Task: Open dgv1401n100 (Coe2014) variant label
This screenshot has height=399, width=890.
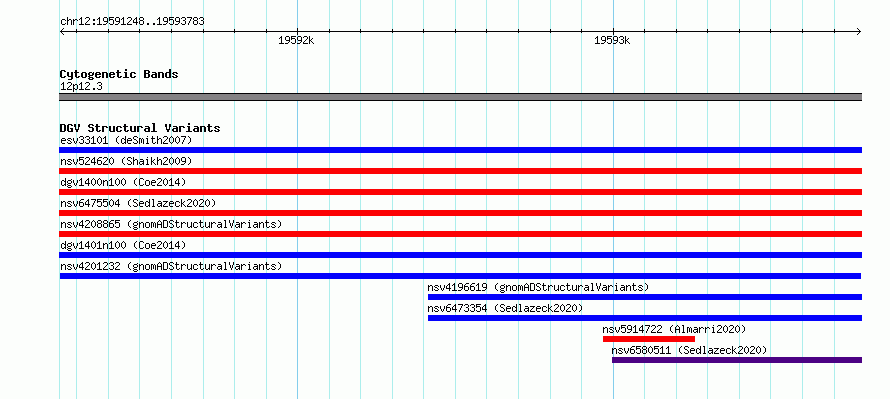Action: point(123,245)
